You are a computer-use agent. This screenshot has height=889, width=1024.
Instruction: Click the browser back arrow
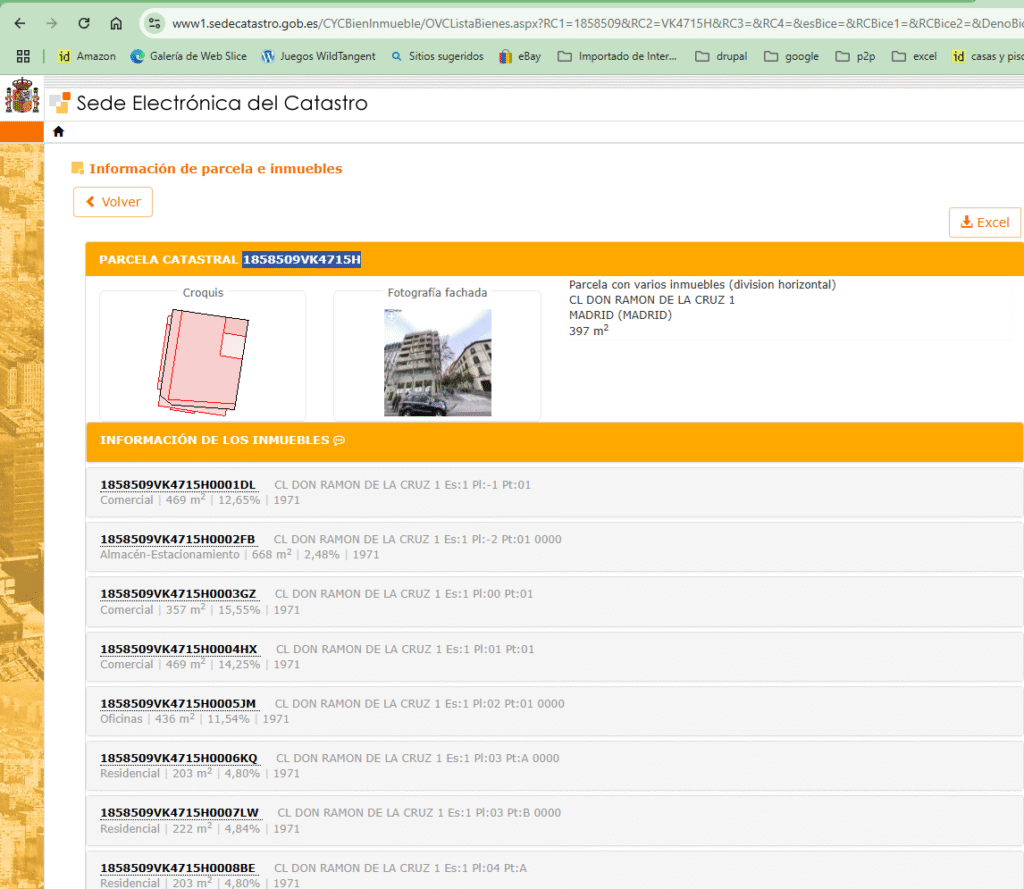click(x=20, y=23)
